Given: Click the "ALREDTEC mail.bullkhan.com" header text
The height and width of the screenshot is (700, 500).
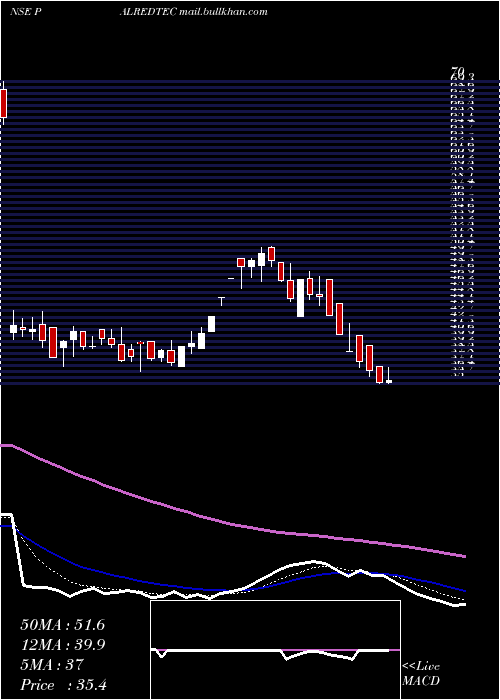Looking at the screenshot, I should pyautogui.click(x=194, y=12).
